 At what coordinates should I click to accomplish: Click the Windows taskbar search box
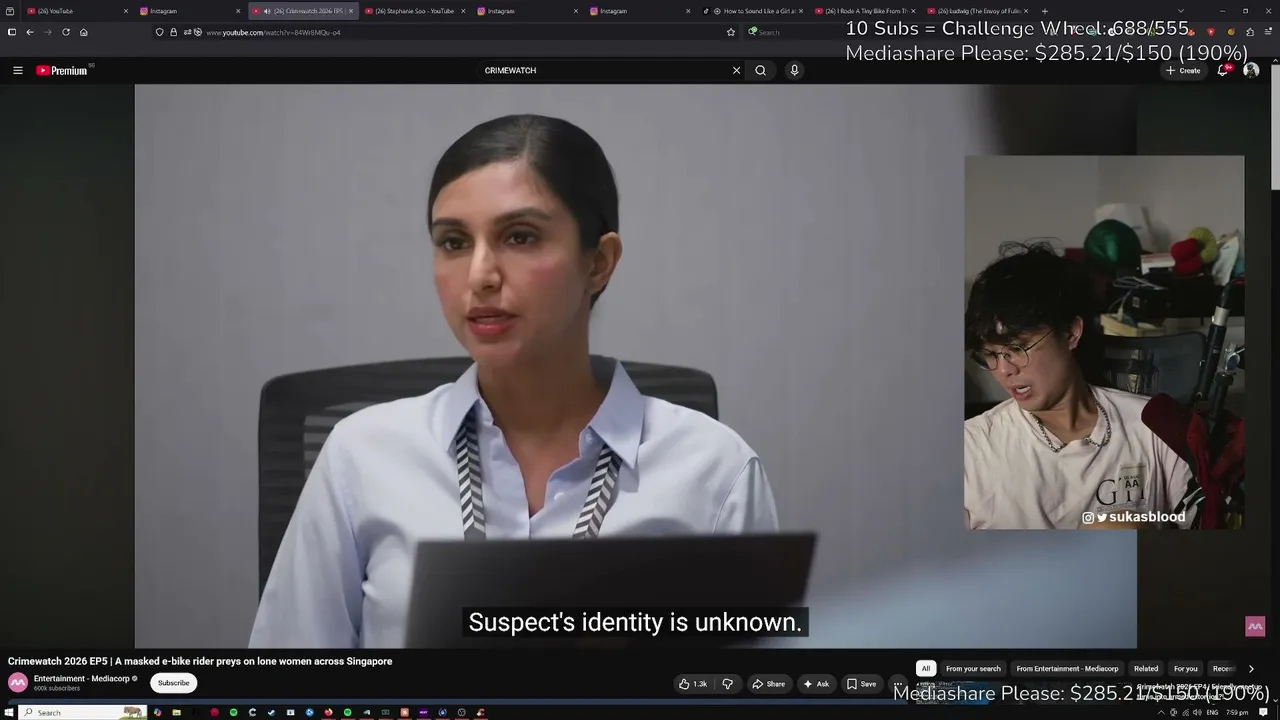pos(82,712)
